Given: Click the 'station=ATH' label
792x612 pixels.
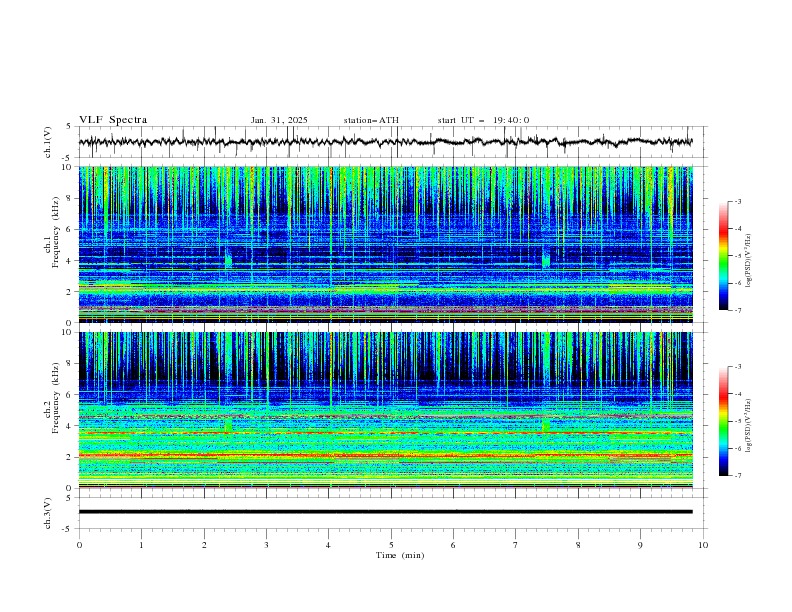Looking at the screenshot, I should pyautogui.click(x=371, y=120).
